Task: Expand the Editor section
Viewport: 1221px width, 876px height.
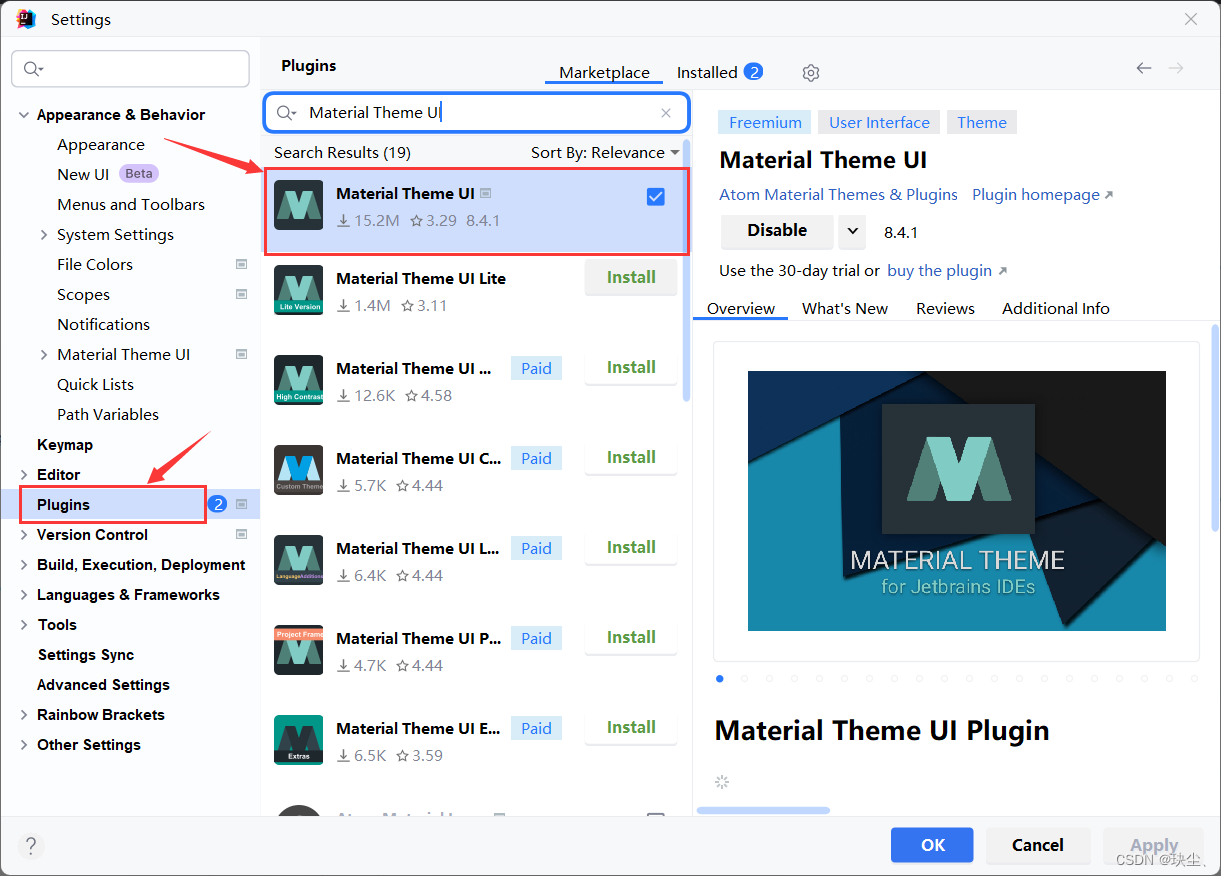Action: 24,475
